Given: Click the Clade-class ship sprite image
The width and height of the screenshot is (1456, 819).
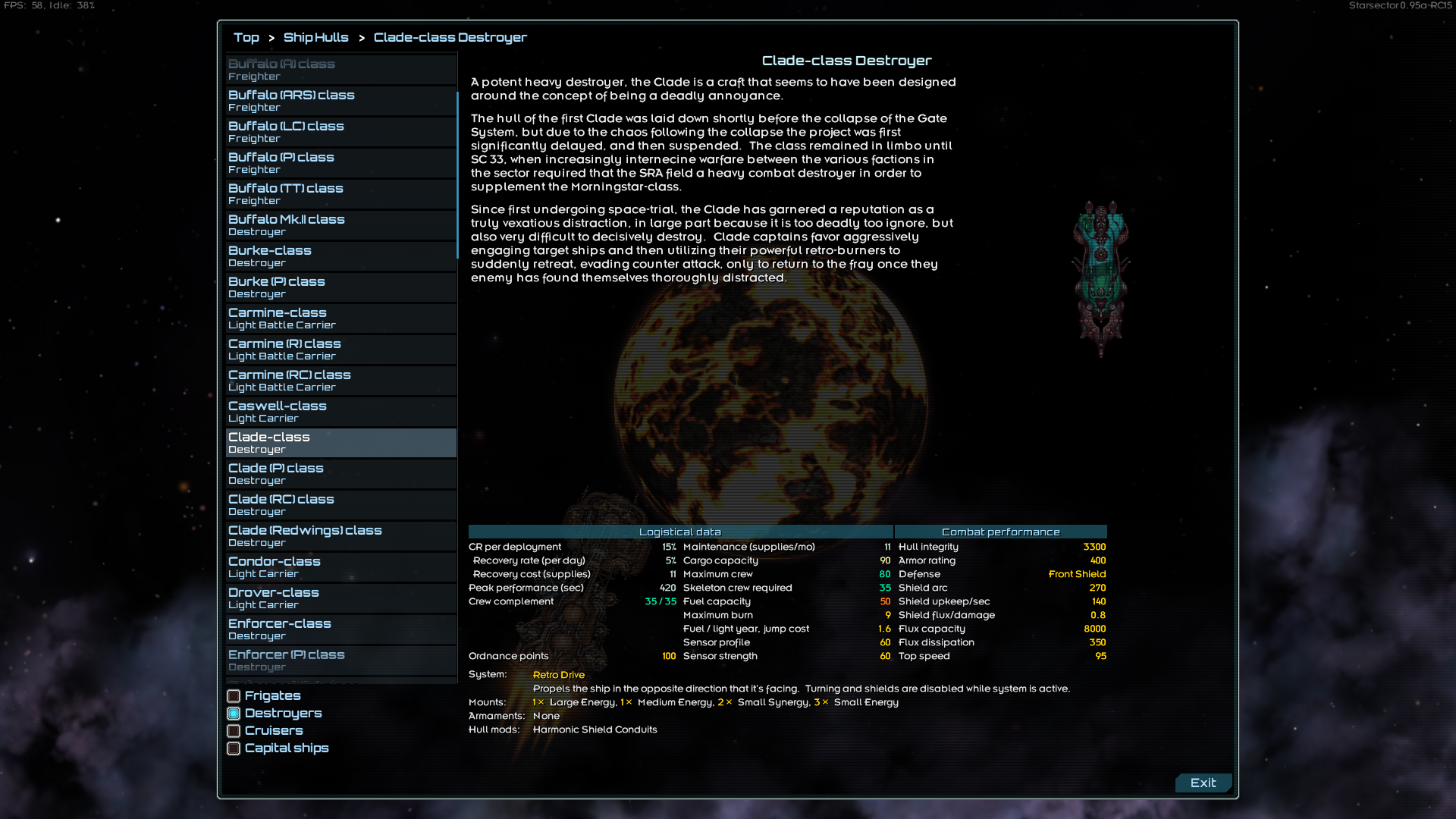Looking at the screenshot, I should tap(1100, 278).
